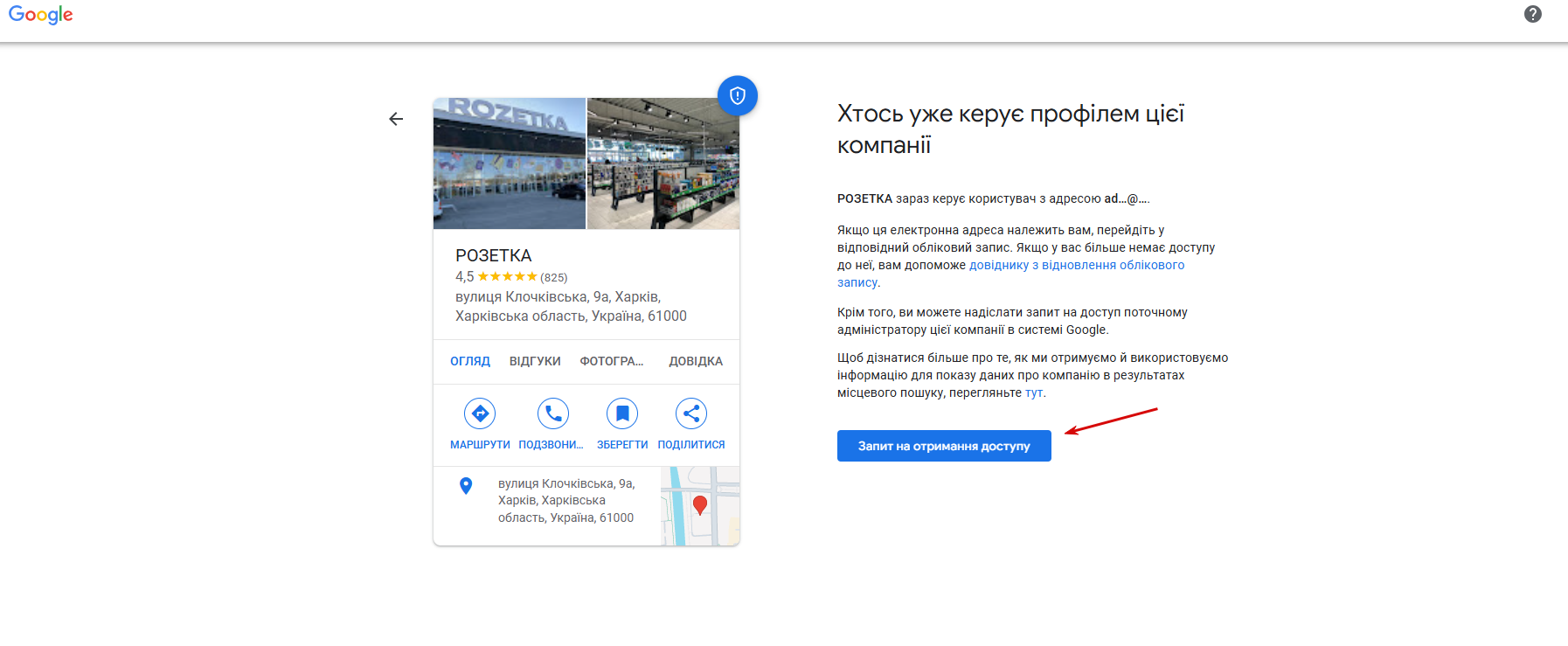Open the help question mark icon
Viewport: 1568px width, 646px height.
point(1533,14)
